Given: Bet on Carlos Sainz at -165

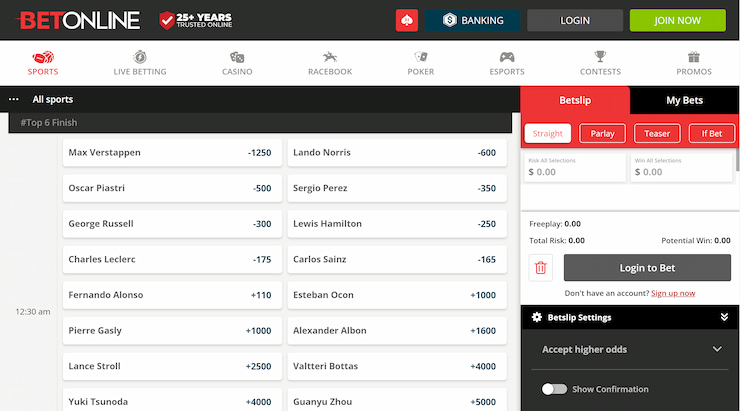Looking at the screenshot, I should (x=397, y=259).
